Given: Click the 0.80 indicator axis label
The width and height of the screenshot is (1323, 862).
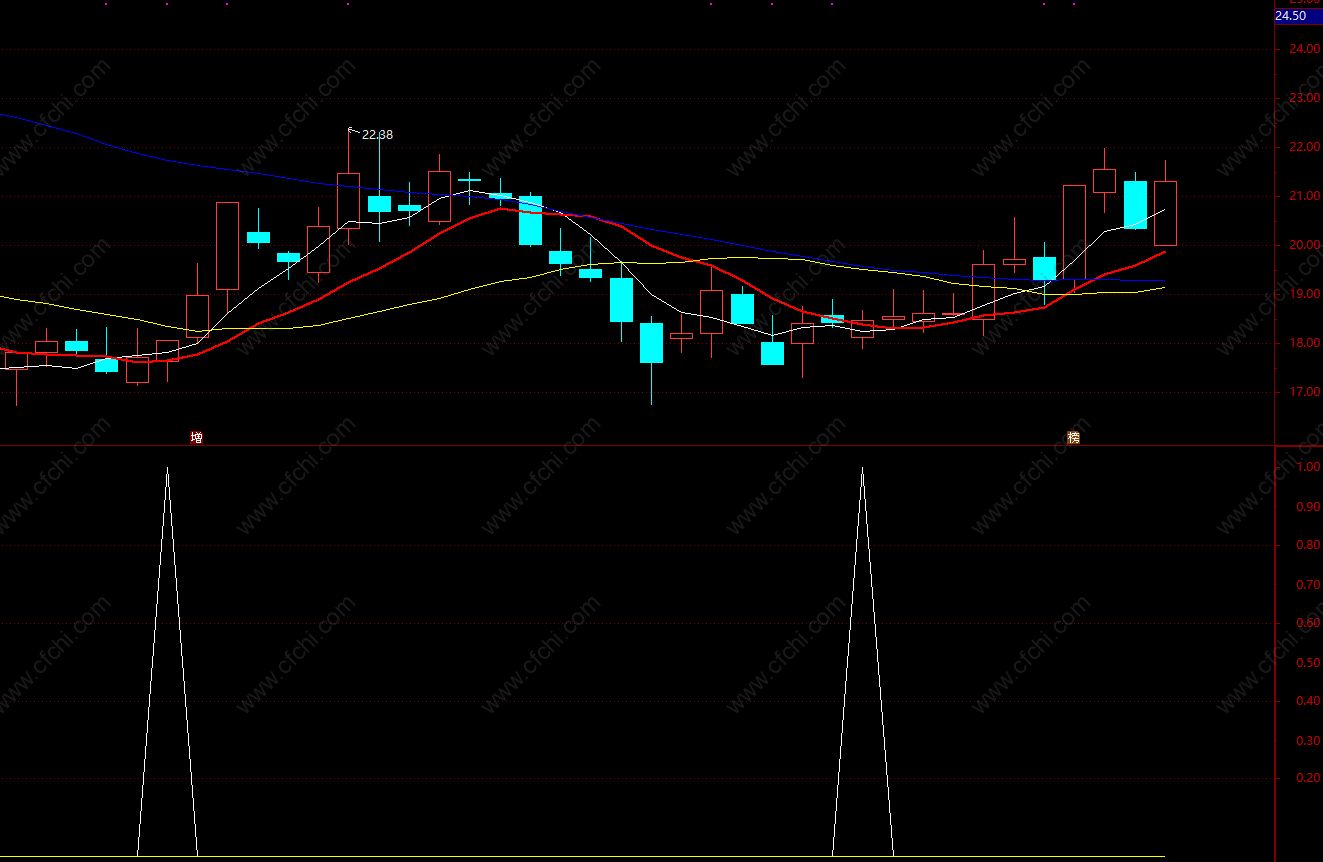Looking at the screenshot, I should tap(1307, 546).
